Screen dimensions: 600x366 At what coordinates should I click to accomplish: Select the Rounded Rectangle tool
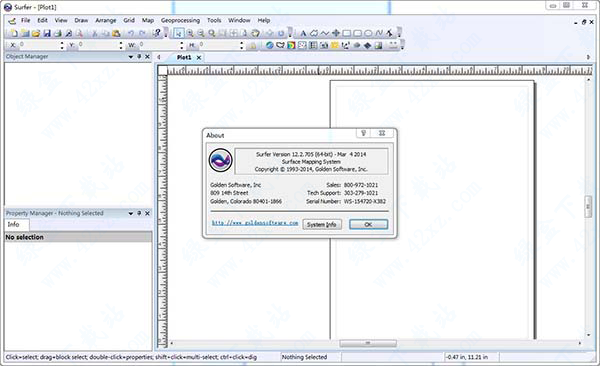point(357,33)
